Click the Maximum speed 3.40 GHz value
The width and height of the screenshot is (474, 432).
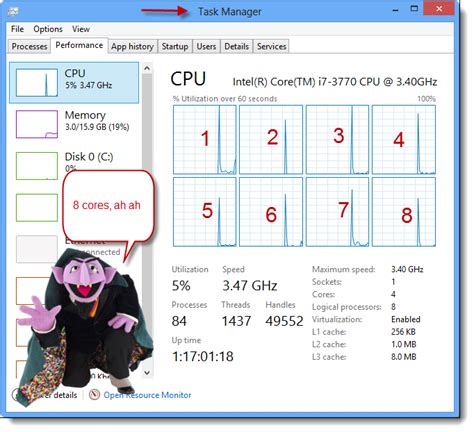[x=407, y=269]
